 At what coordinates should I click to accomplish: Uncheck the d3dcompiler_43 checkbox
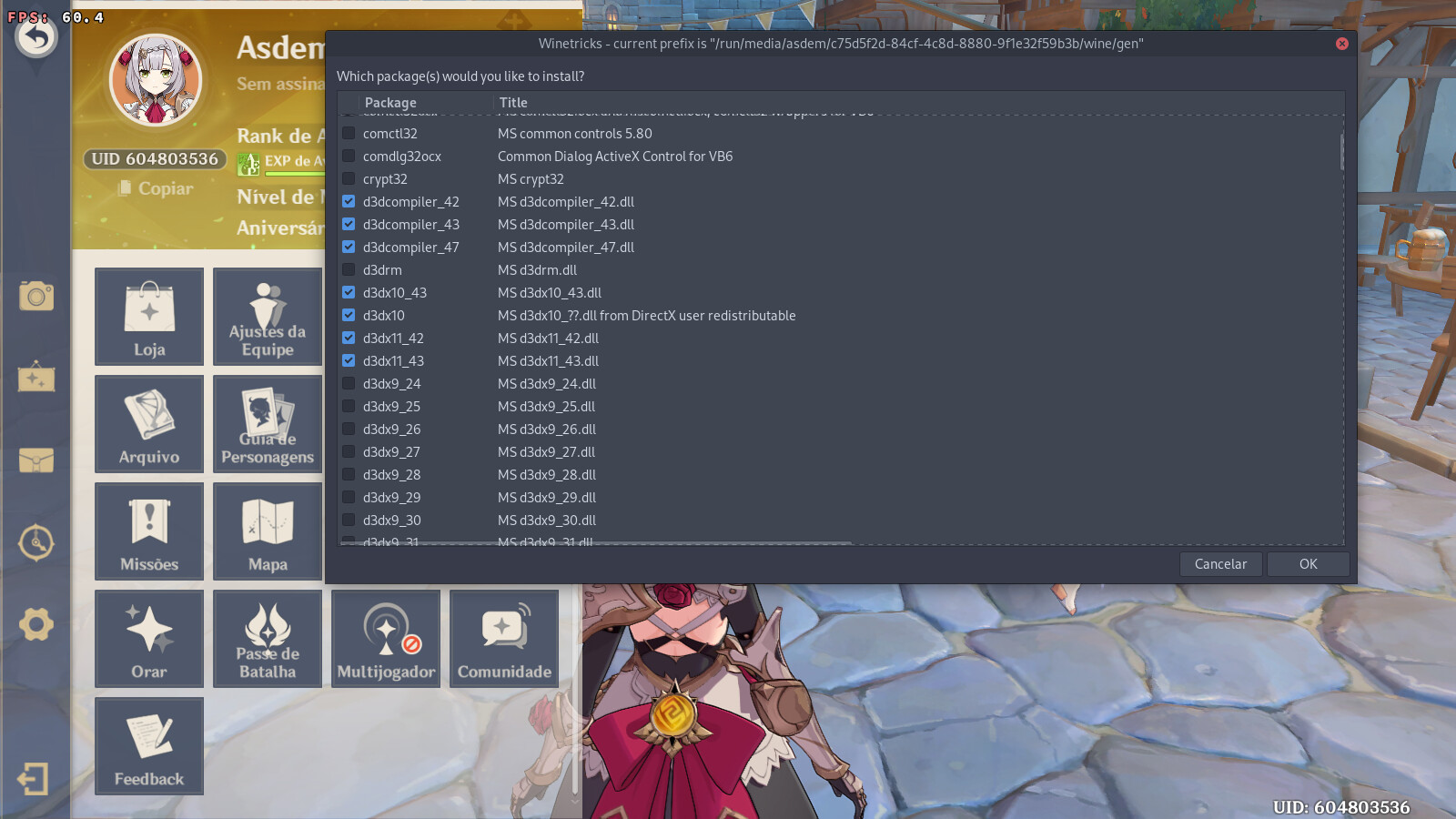pos(349,224)
